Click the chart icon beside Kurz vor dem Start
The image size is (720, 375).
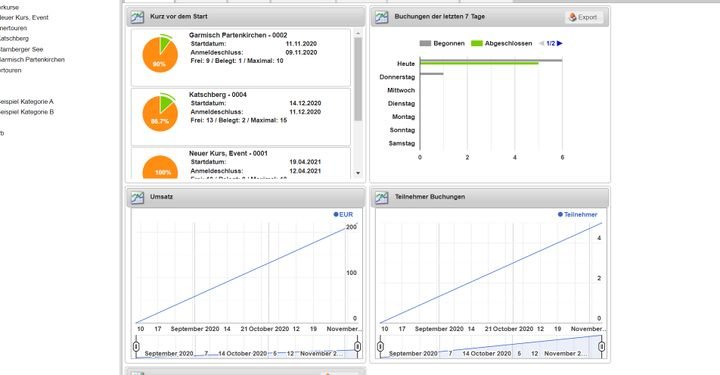(137, 17)
